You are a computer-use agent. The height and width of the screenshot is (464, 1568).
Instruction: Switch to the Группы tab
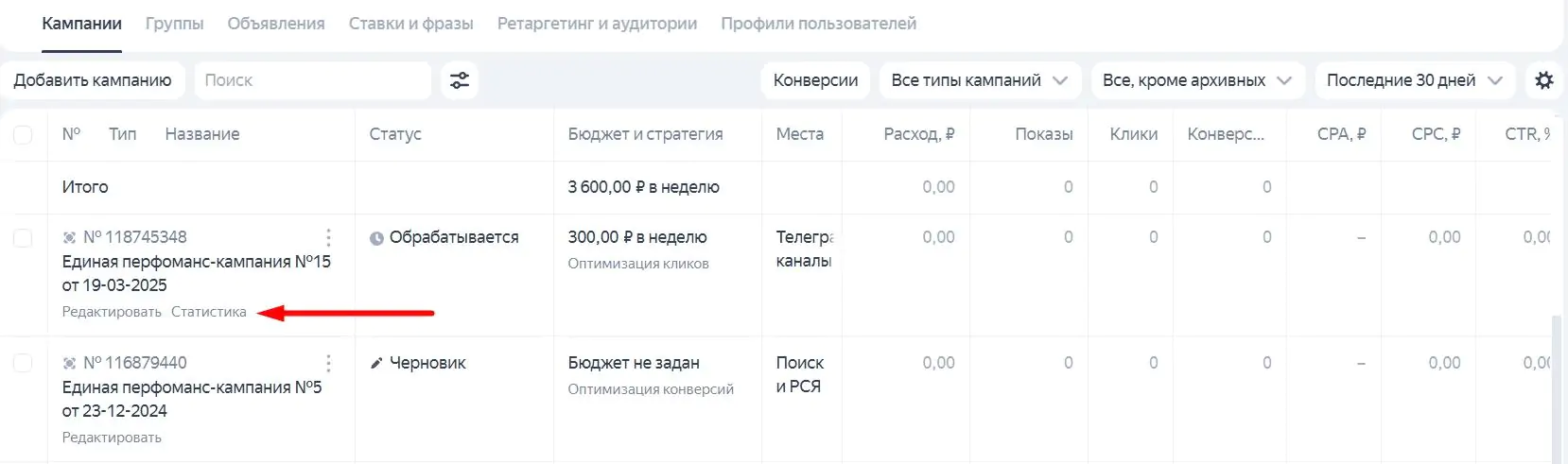coord(174,24)
